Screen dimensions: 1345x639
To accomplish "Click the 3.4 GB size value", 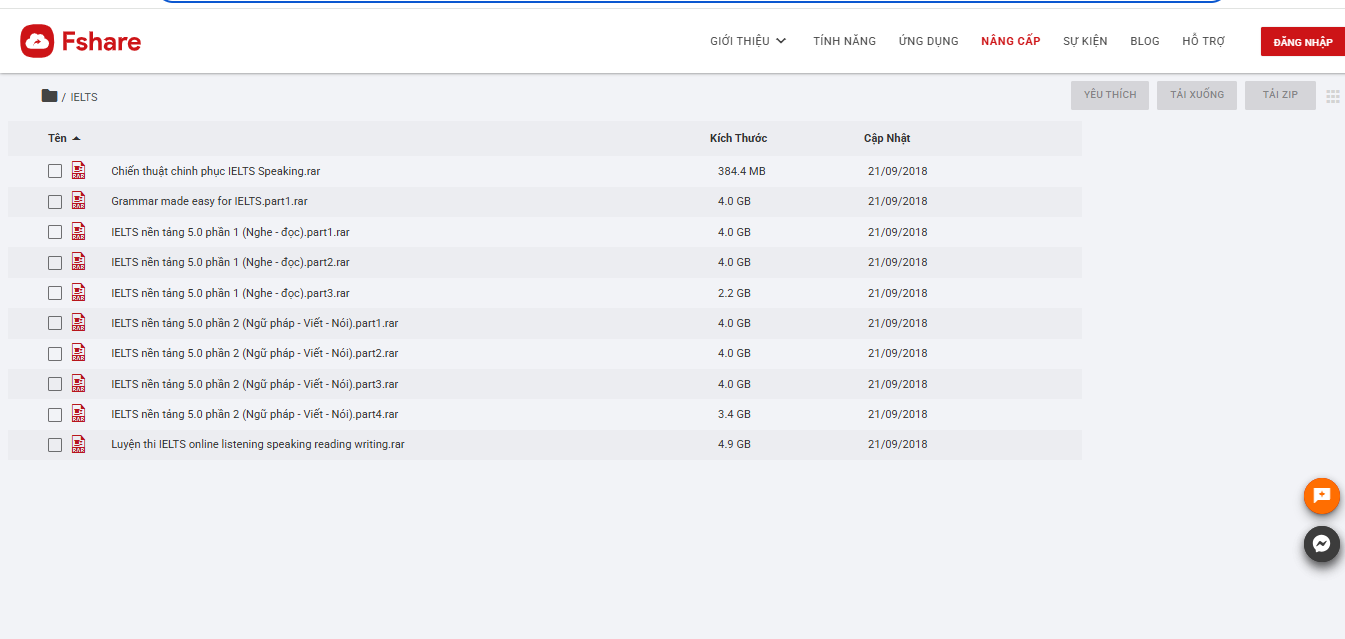I will click(734, 414).
